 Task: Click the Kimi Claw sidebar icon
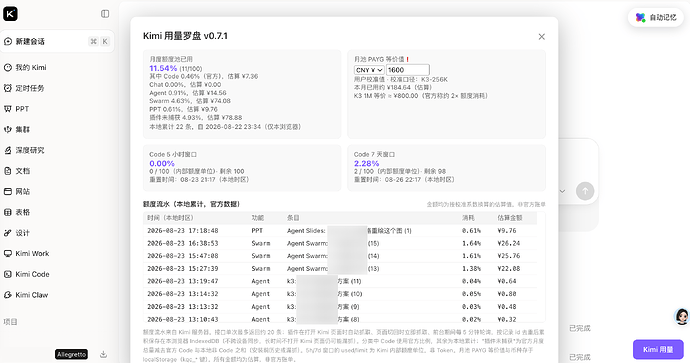[x=7, y=295]
